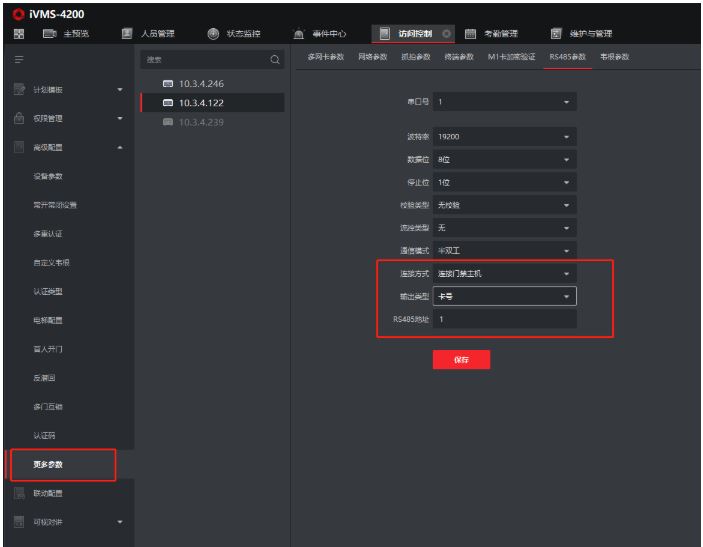Viewport: 703px width, 547px height.
Task: Collapse sidebar with the hamburger icon
Action: pos(19,60)
